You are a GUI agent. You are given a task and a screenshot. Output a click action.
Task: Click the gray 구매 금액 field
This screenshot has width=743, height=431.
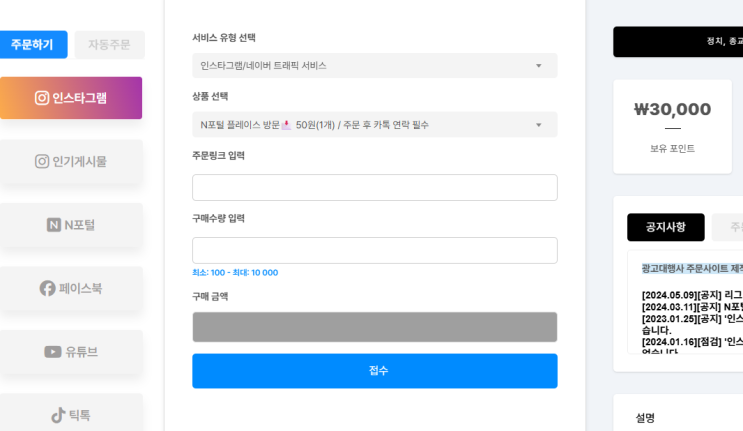pos(374,327)
